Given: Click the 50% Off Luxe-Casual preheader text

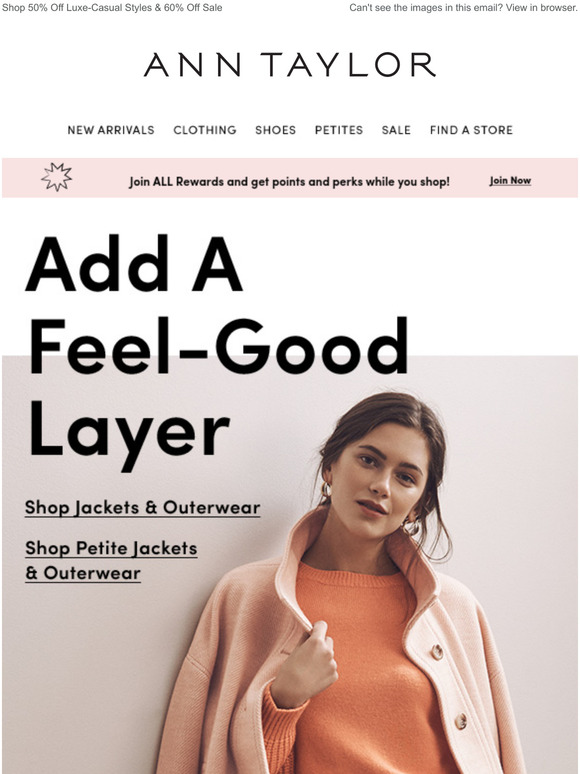Looking at the screenshot, I should click(x=112, y=7).
